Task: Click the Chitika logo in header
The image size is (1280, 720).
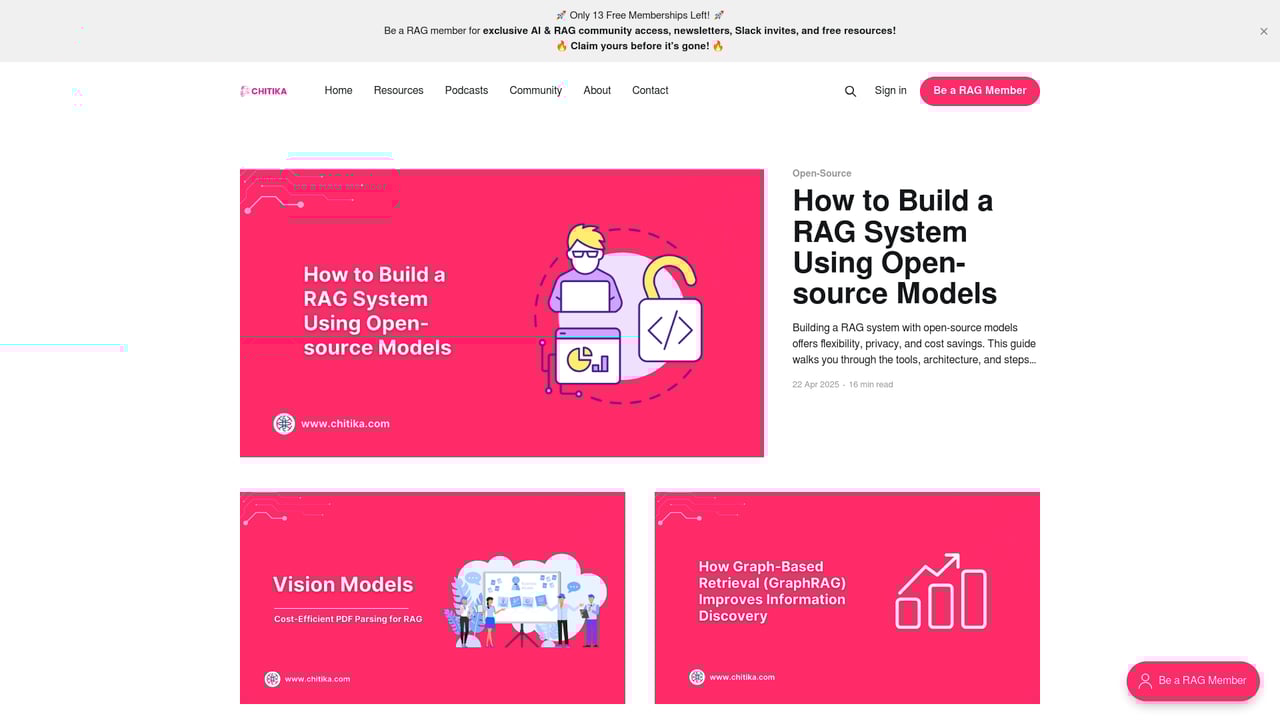Action: [x=263, y=91]
